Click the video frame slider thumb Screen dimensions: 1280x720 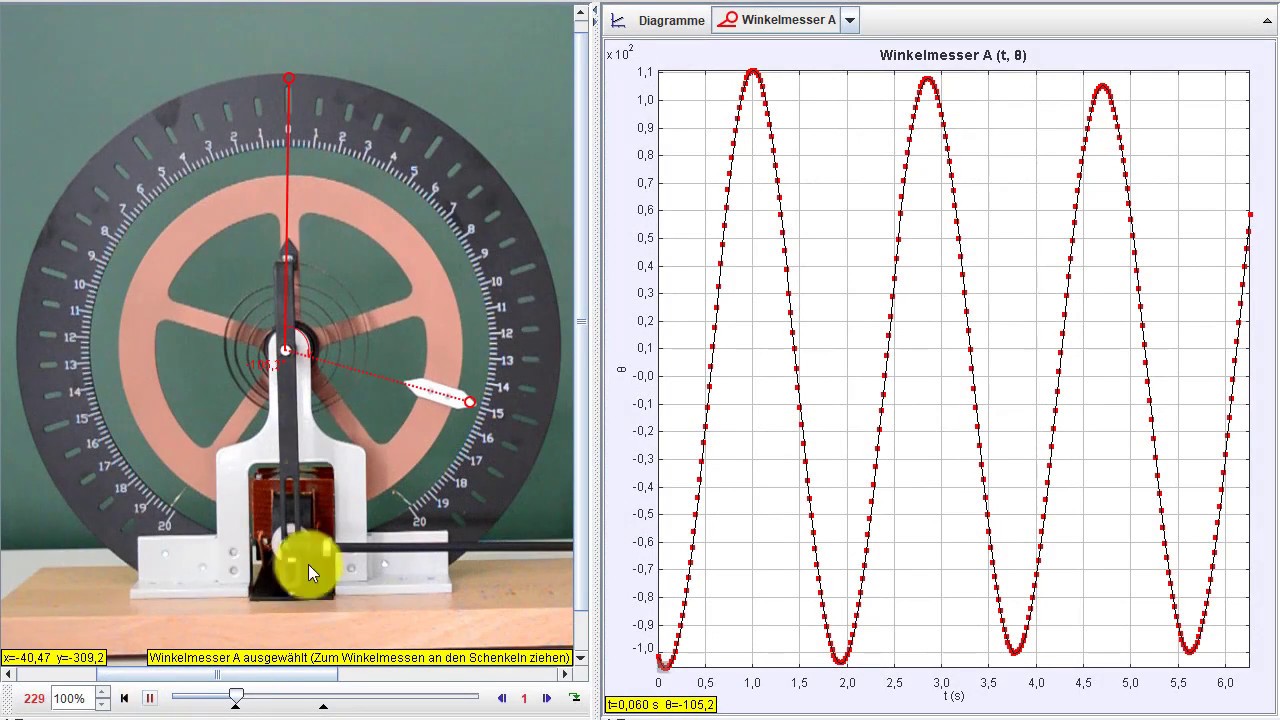point(236,695)
